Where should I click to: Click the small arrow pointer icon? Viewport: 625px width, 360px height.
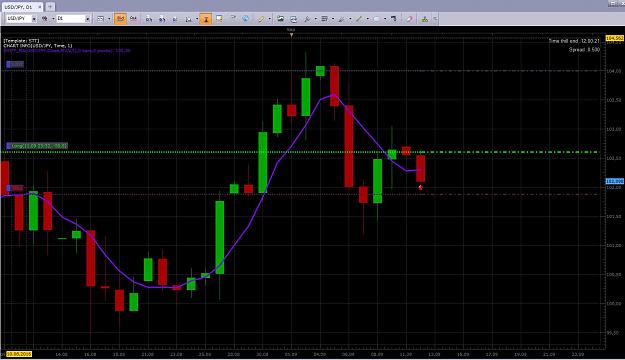233,18
